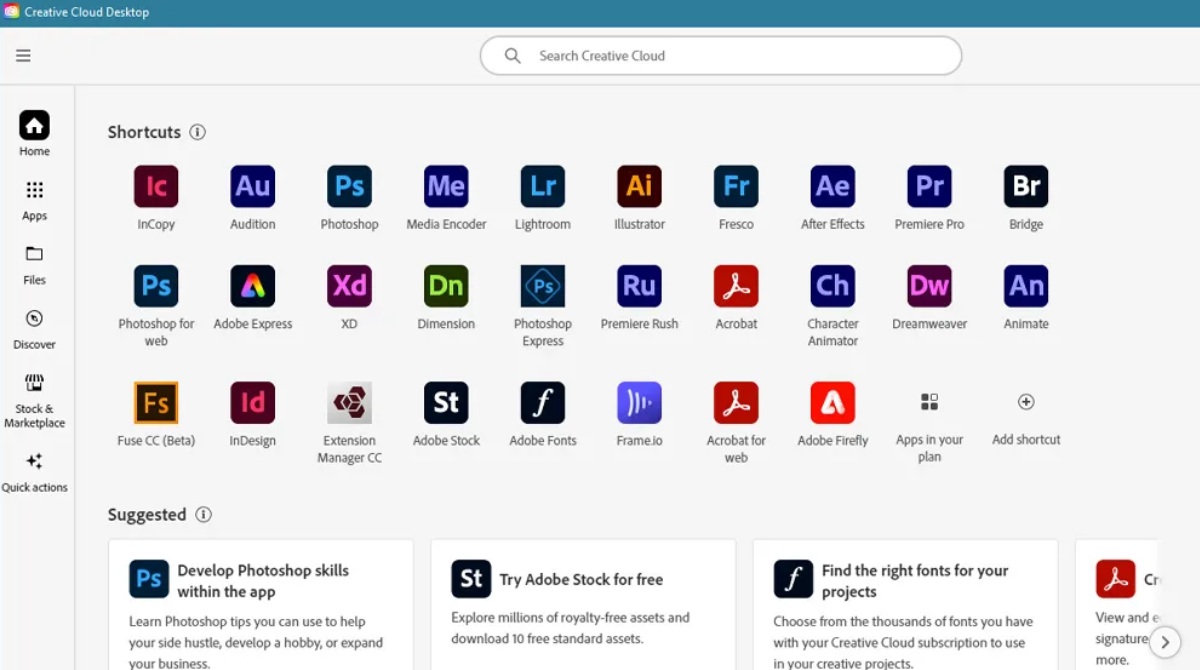This screenshot has height=670, width=1200.
Task: Expand the hamburger navigation menu
Action: tap(23, 56)
